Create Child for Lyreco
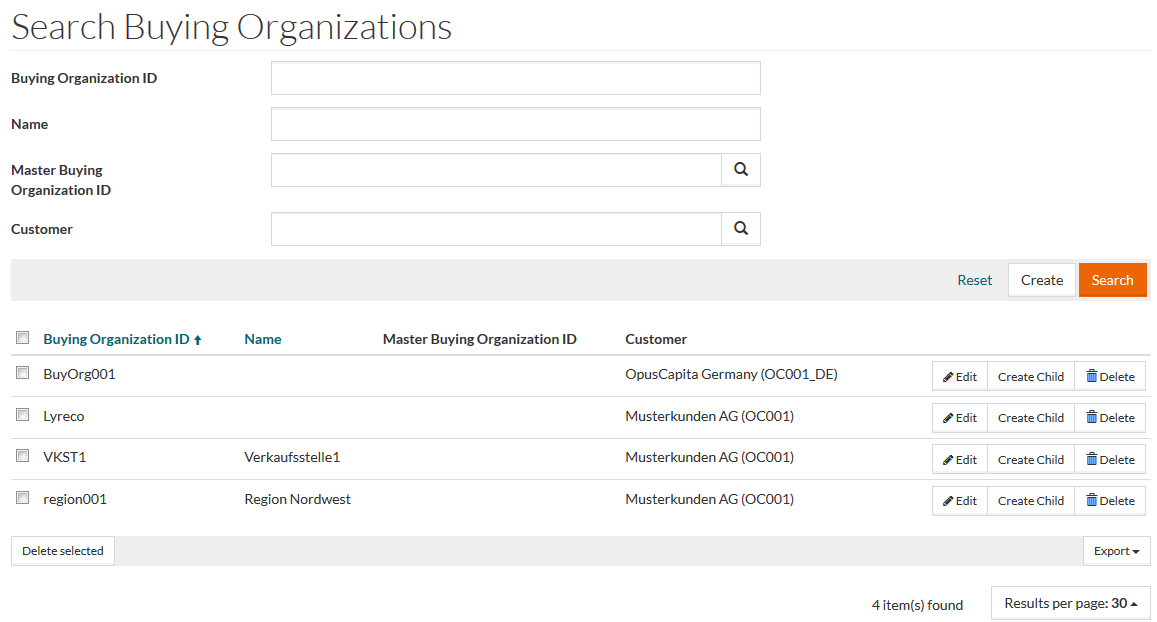Image resolution: width=1157 pixels, height=622 pixels. 1030,418
